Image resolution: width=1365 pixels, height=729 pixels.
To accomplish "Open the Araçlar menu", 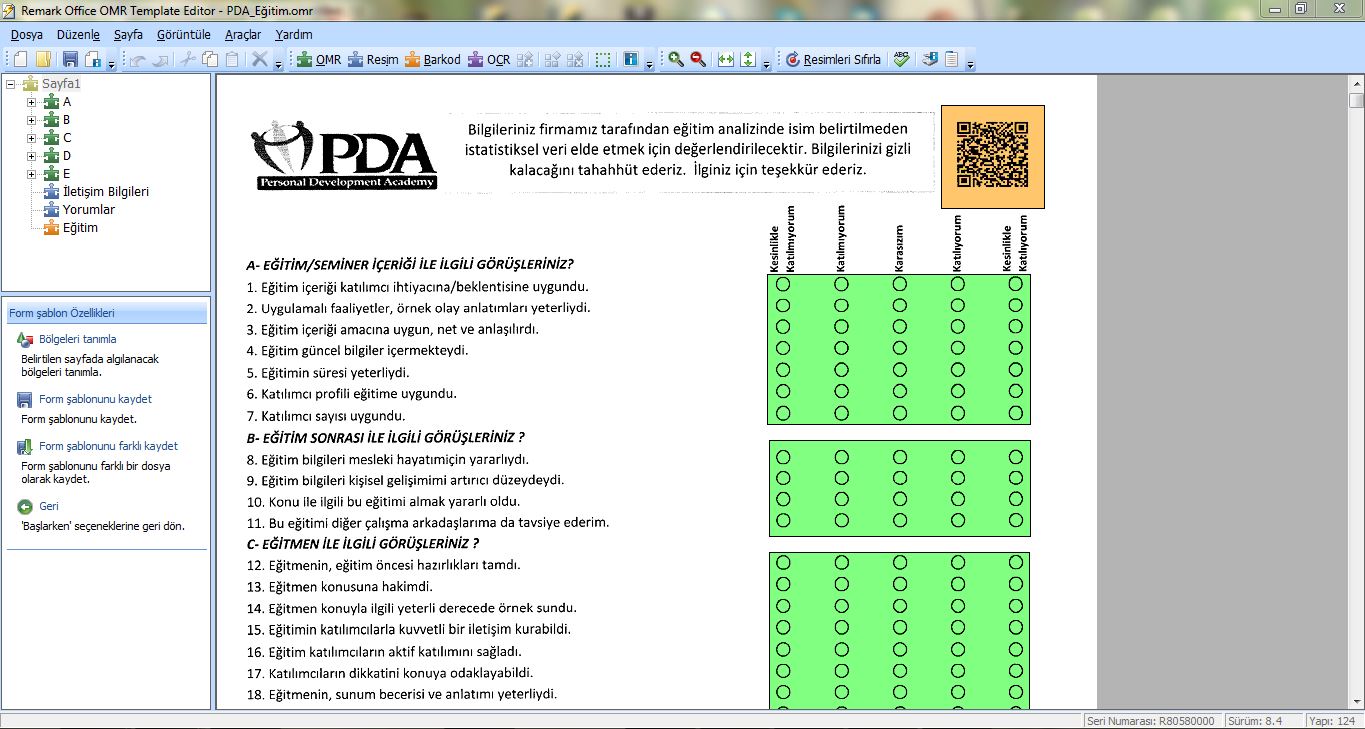I will click(x=243, y=34).
